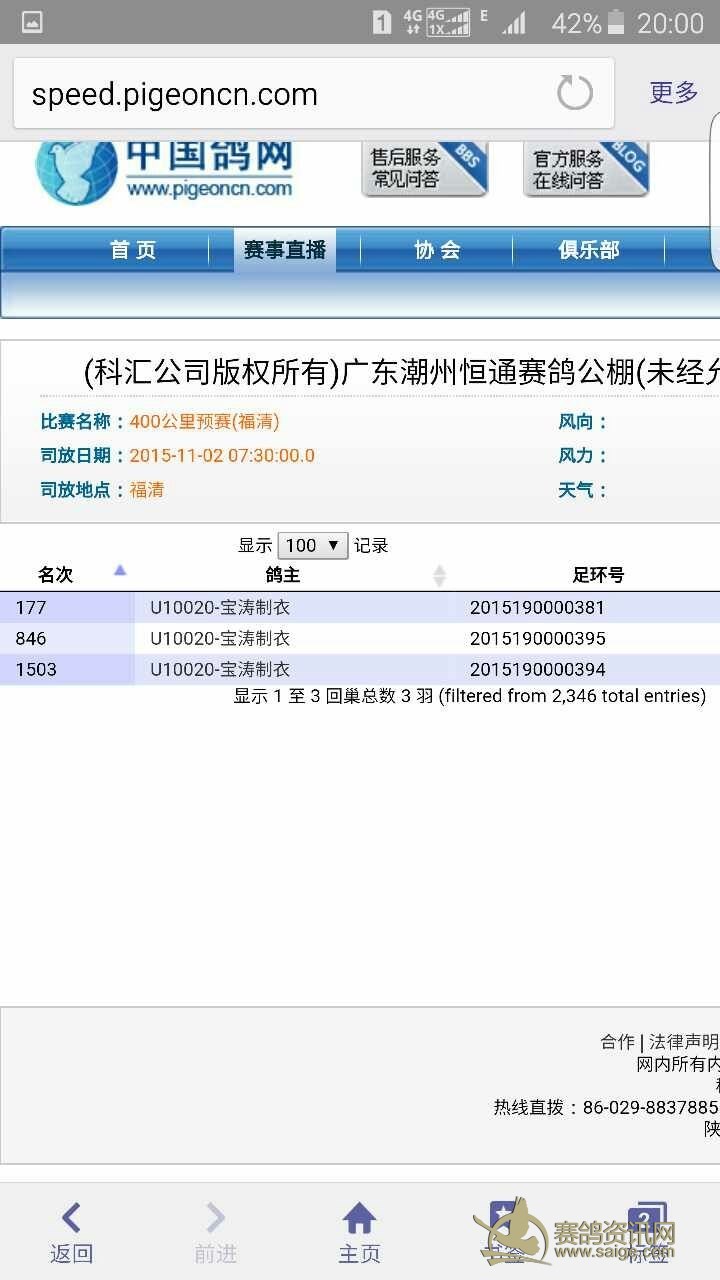Tap the browser back button 返回
Viewport: 720px width, 1280px height.
point(71,1232)
